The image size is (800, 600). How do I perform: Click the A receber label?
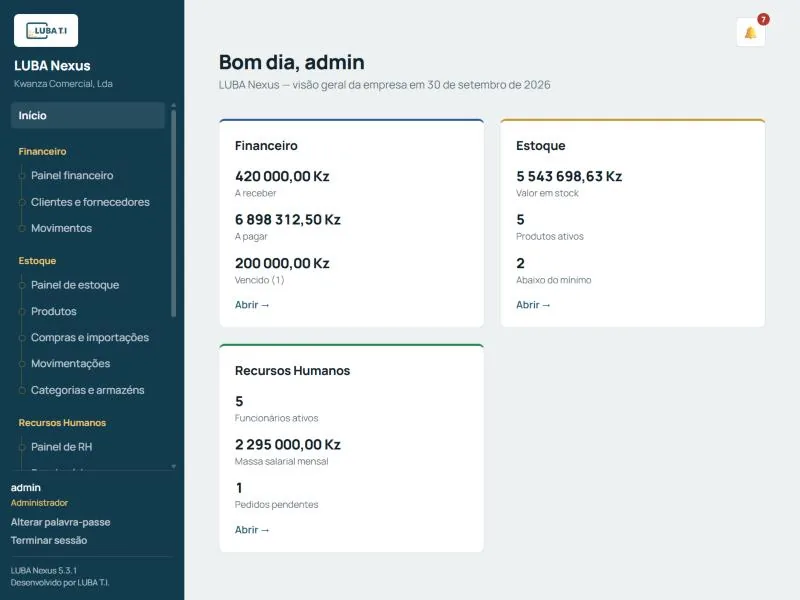255,193
